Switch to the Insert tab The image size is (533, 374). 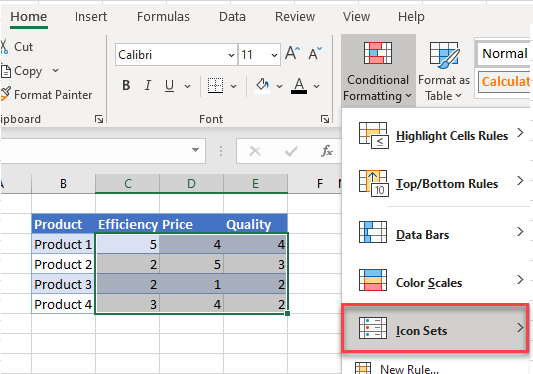[91, 16]
